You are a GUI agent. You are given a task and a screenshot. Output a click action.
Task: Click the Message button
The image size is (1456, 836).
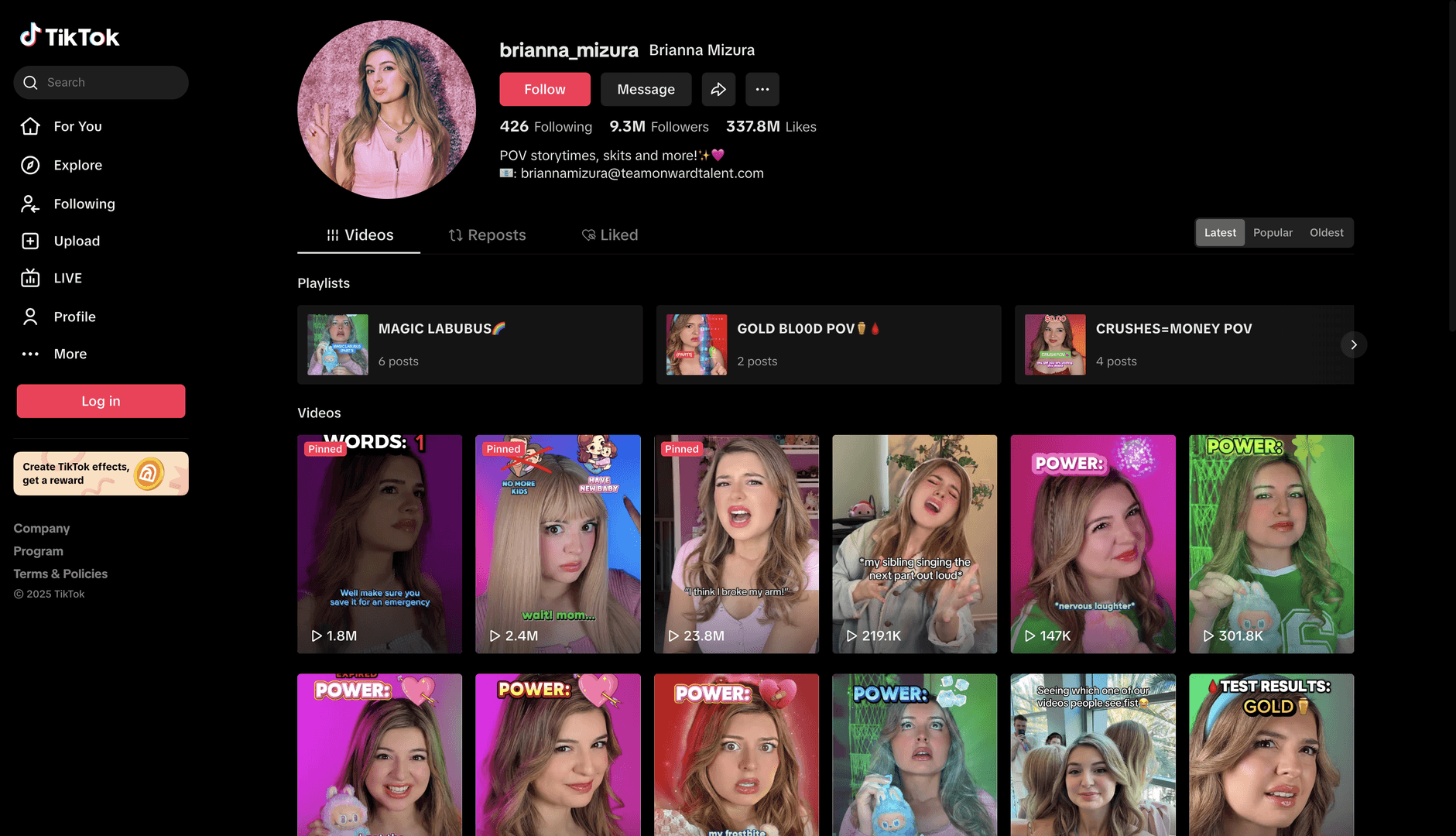pos(646,90)
